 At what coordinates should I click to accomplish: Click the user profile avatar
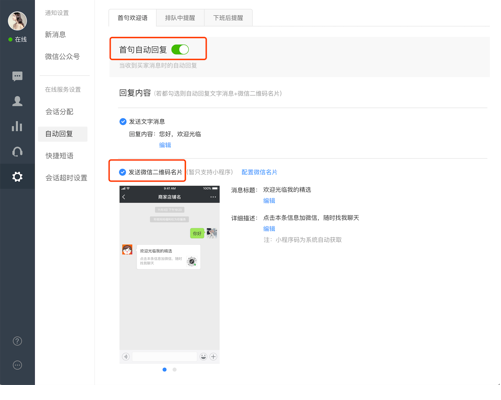(17, 21)
